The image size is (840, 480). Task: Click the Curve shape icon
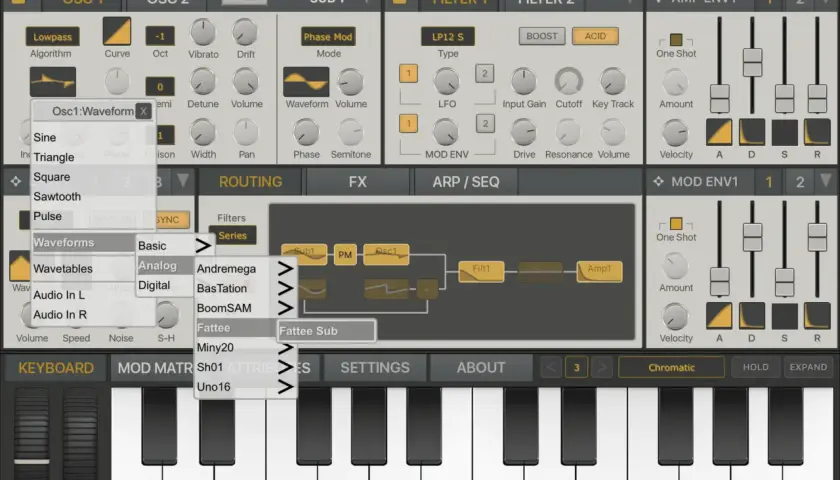[117, 31]
